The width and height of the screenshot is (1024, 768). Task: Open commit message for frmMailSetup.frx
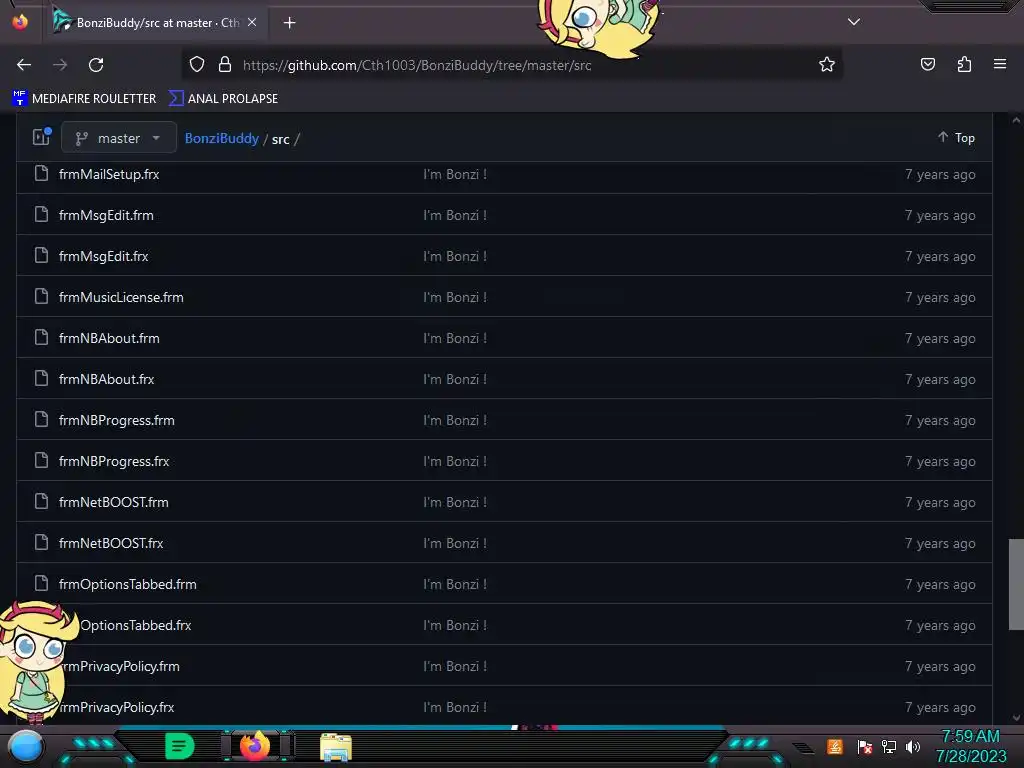[x=455, y=174]
